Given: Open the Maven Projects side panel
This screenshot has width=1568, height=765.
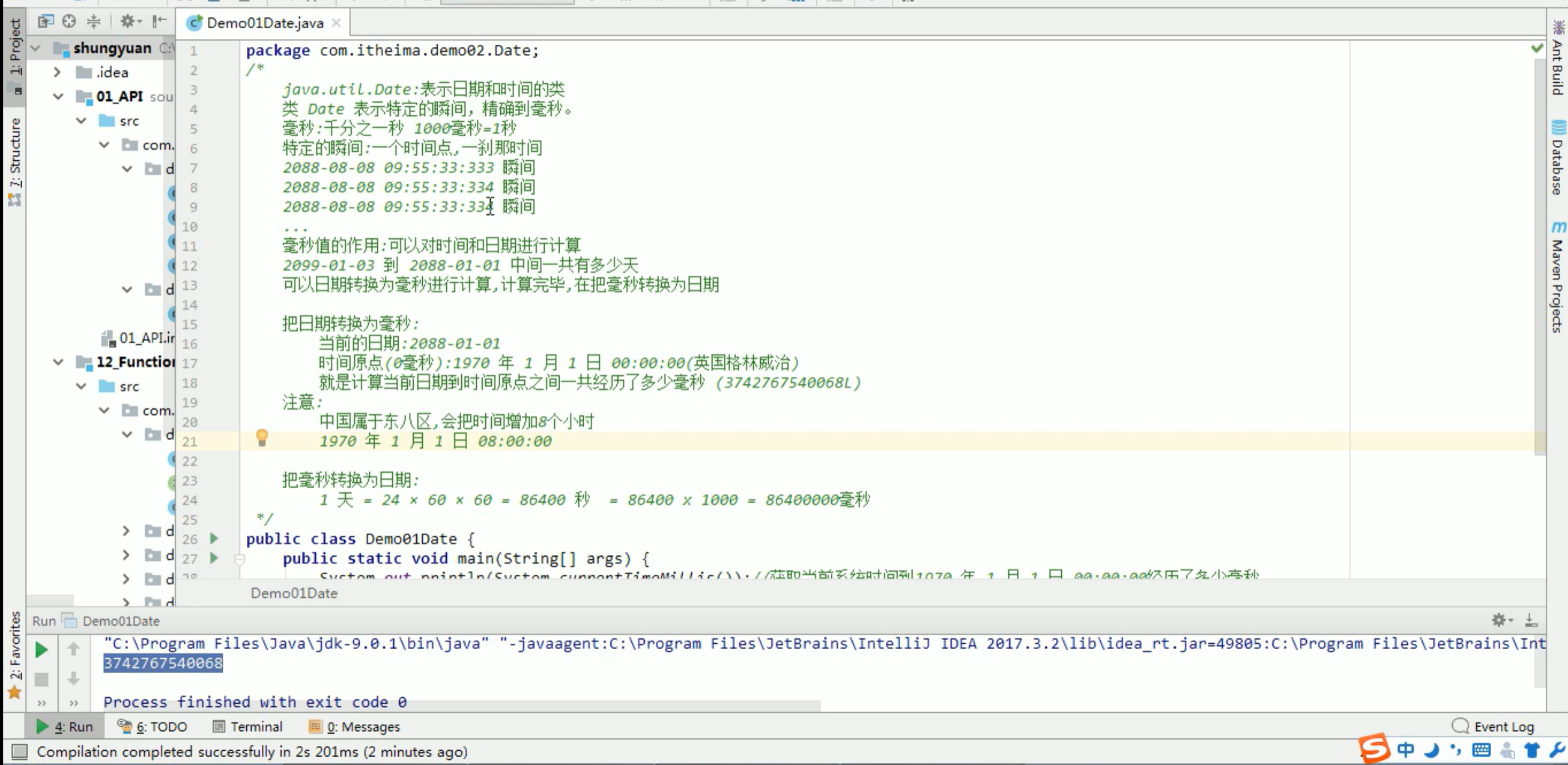Looking at the screenshot, I should [x=1558, y=279].
